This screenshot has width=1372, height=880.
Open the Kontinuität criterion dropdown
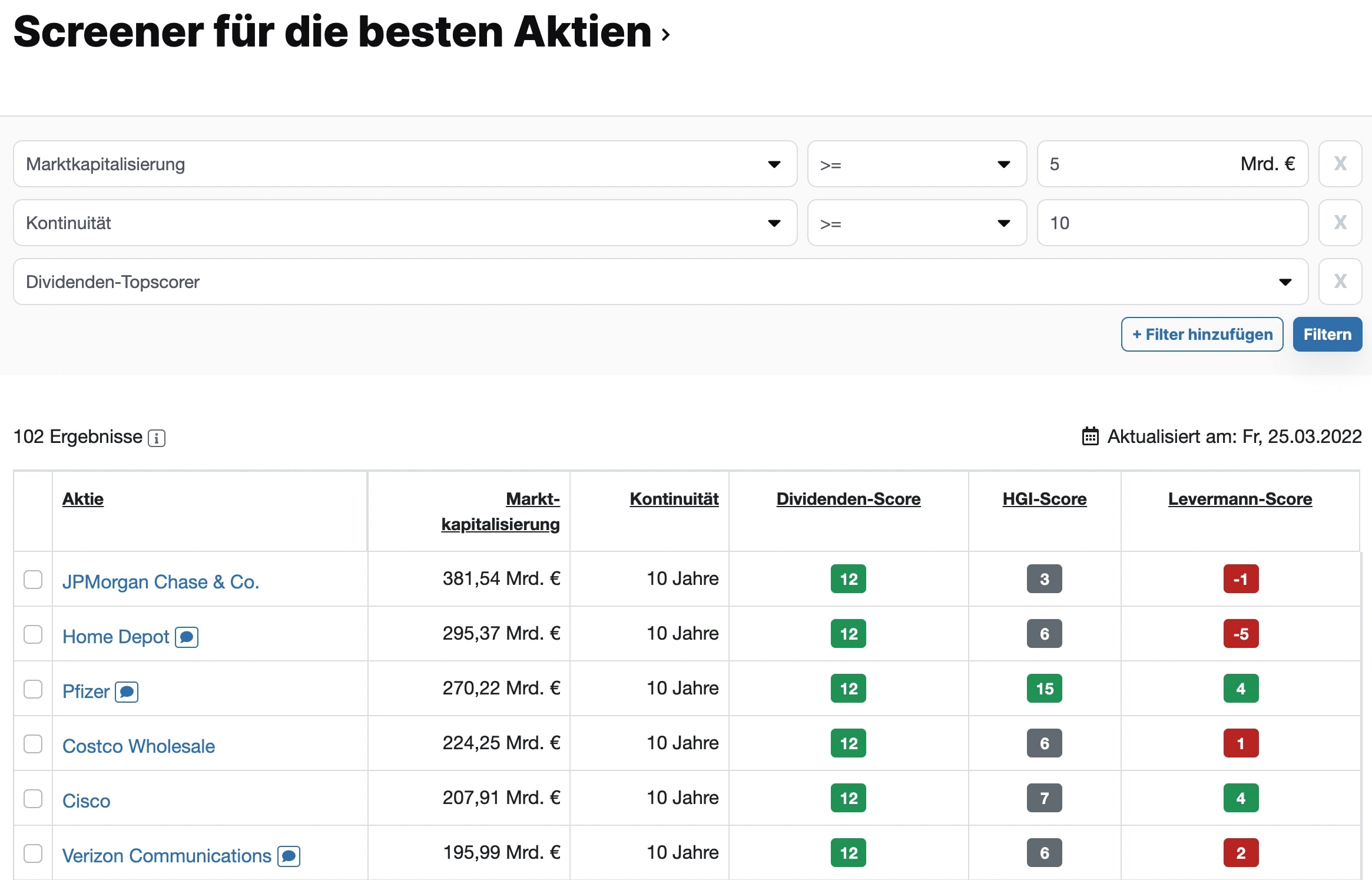pyautogui.click(x=405, y=223)
